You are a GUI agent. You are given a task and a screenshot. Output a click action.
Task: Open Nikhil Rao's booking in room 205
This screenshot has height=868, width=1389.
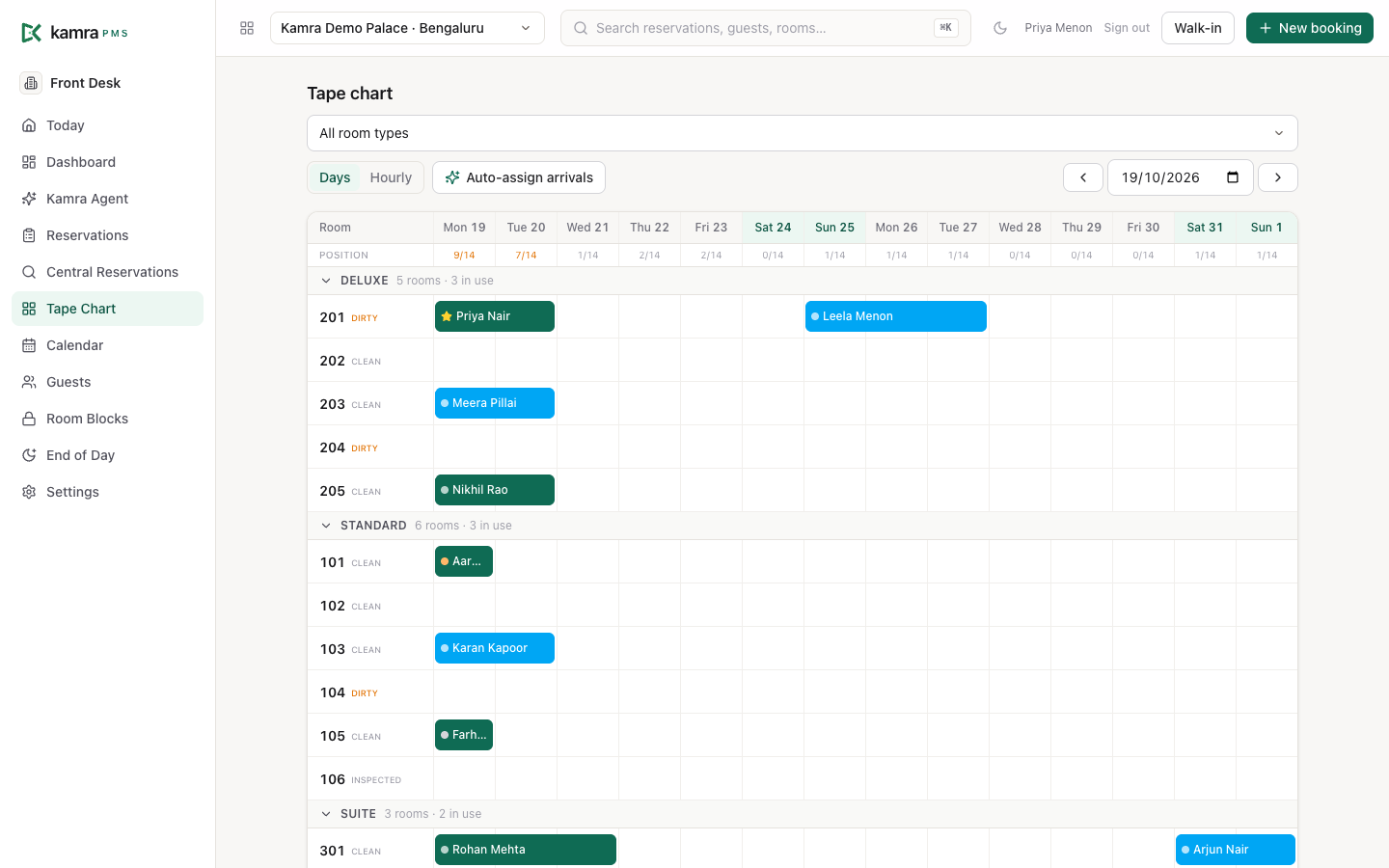(495, 490)
